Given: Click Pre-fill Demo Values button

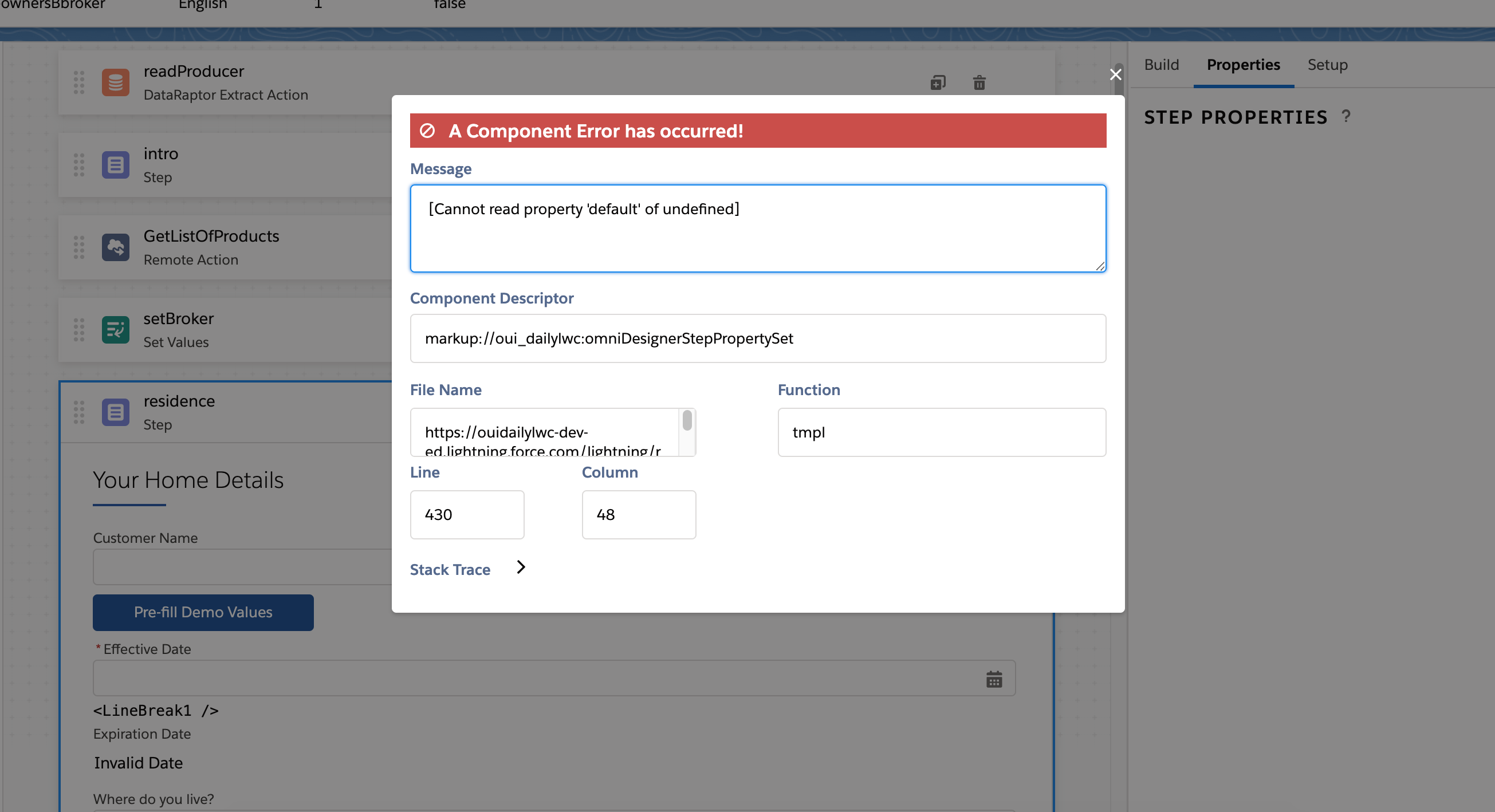Looking at the screenshot, I should tap(203, 612).
